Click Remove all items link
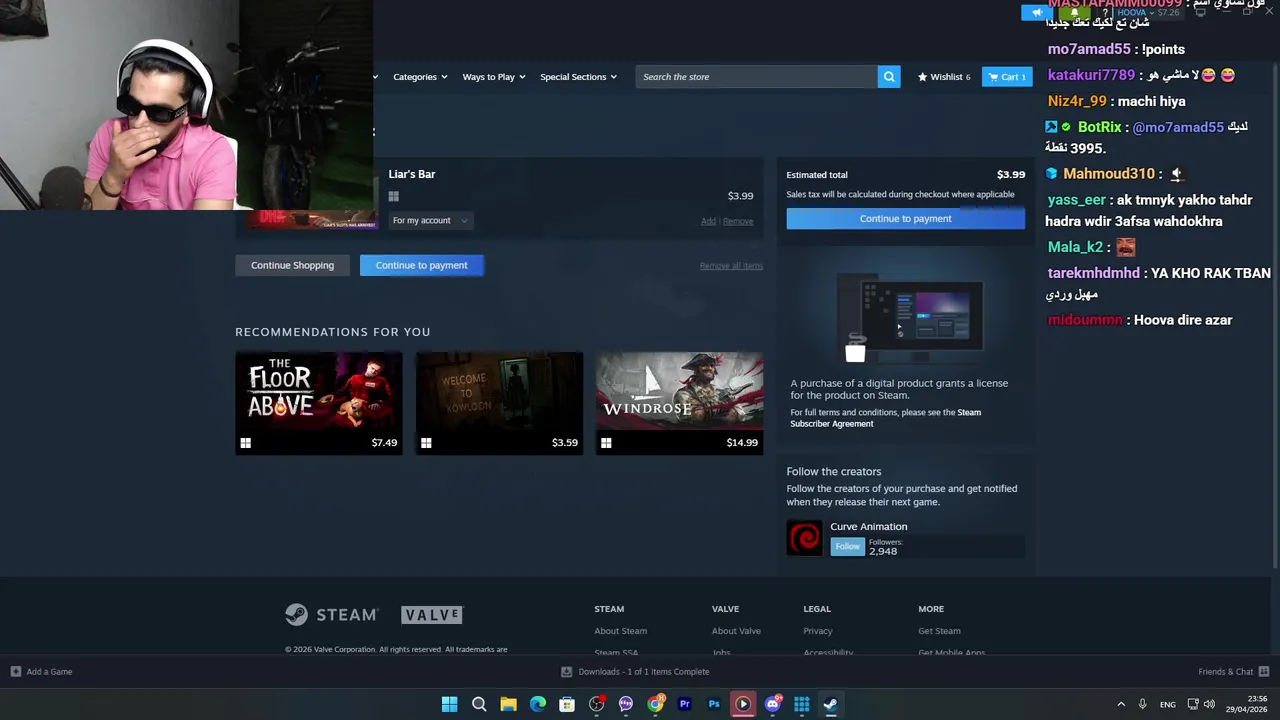 [731, 266]
